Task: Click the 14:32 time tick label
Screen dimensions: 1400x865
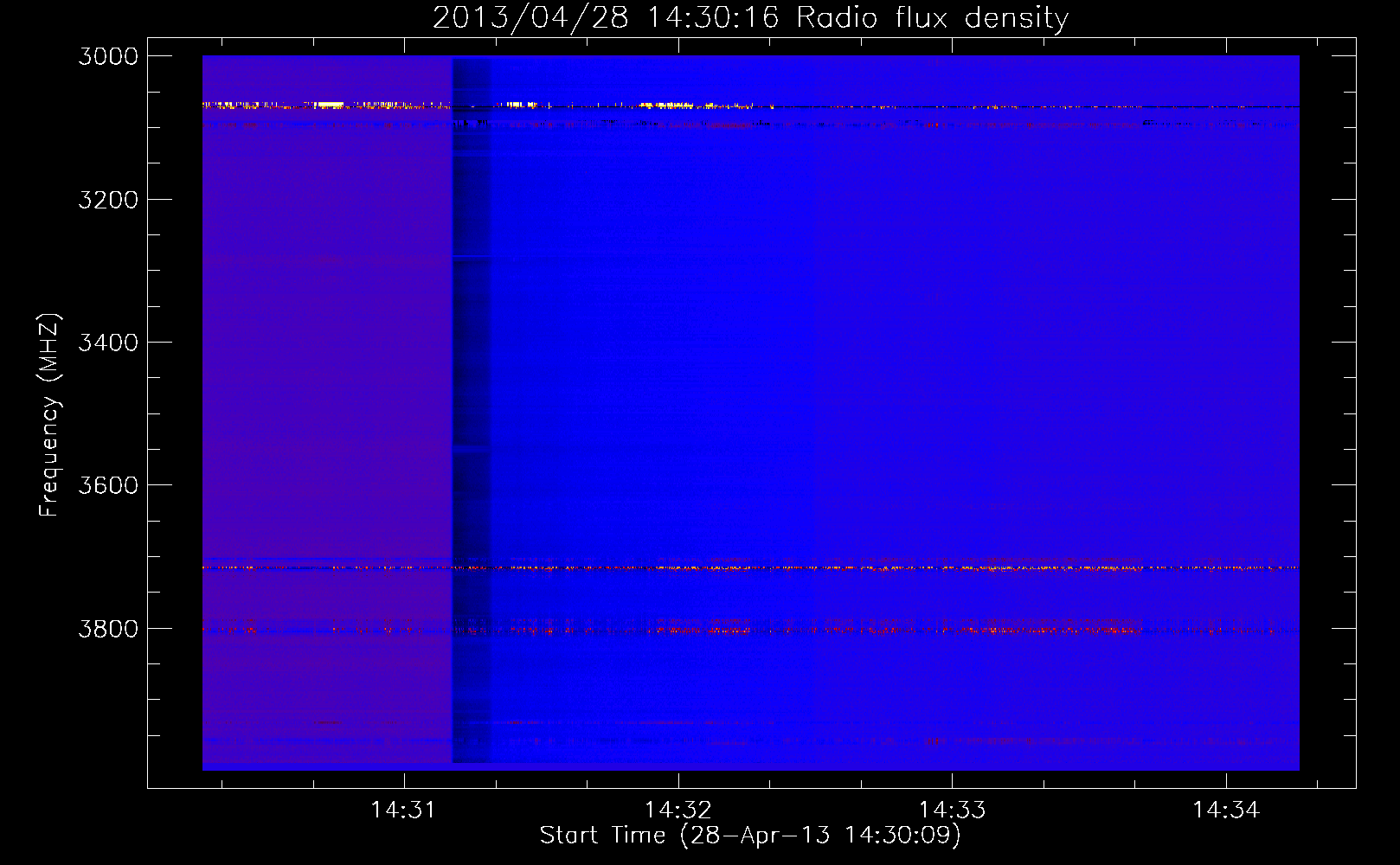Action: pos(678,810)
